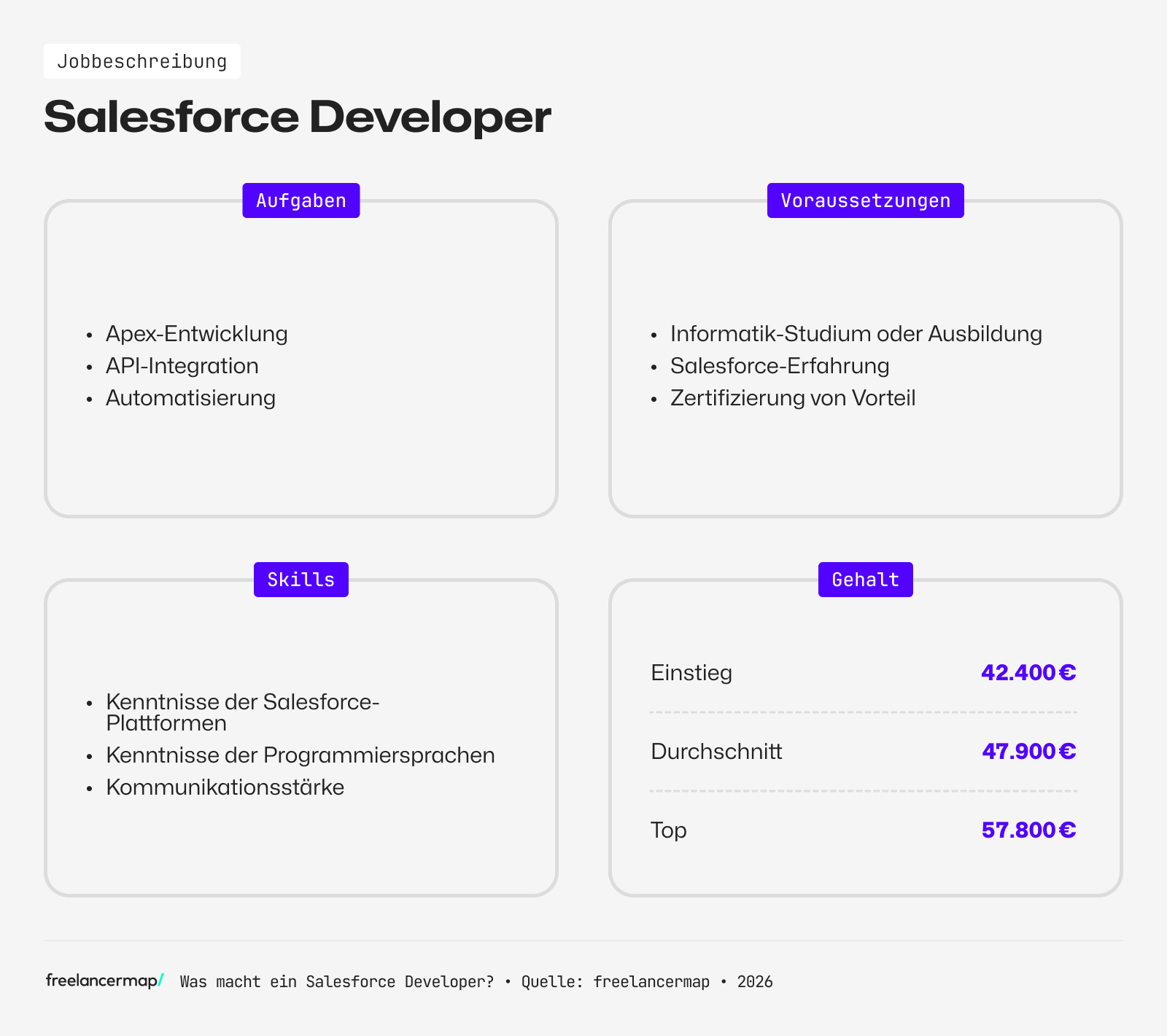Viewport: 1167px width, 1036px height.
Task: Select the Salesforce-Erfahrung bullet point
Action: (780, 365)
